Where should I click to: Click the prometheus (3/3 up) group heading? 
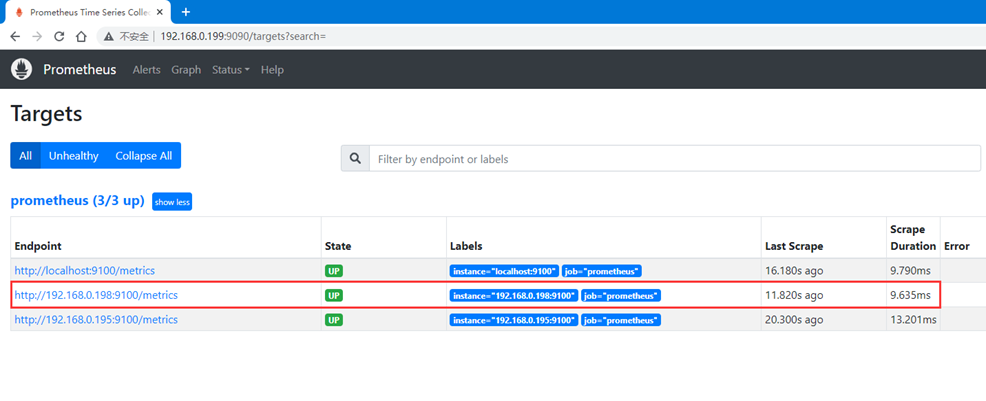click(78, 202)
